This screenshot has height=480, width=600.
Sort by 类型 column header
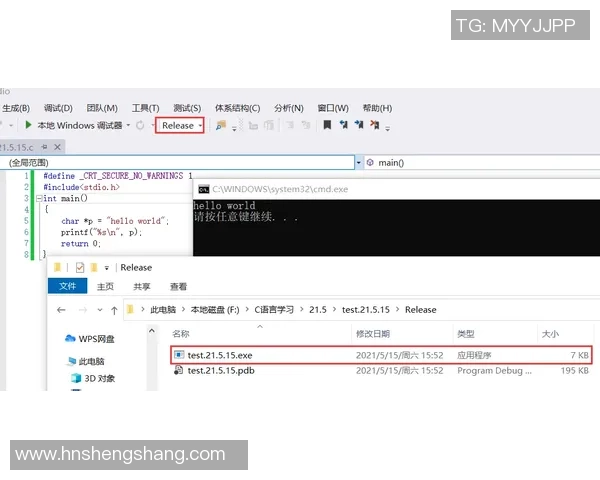click(466, 334)
